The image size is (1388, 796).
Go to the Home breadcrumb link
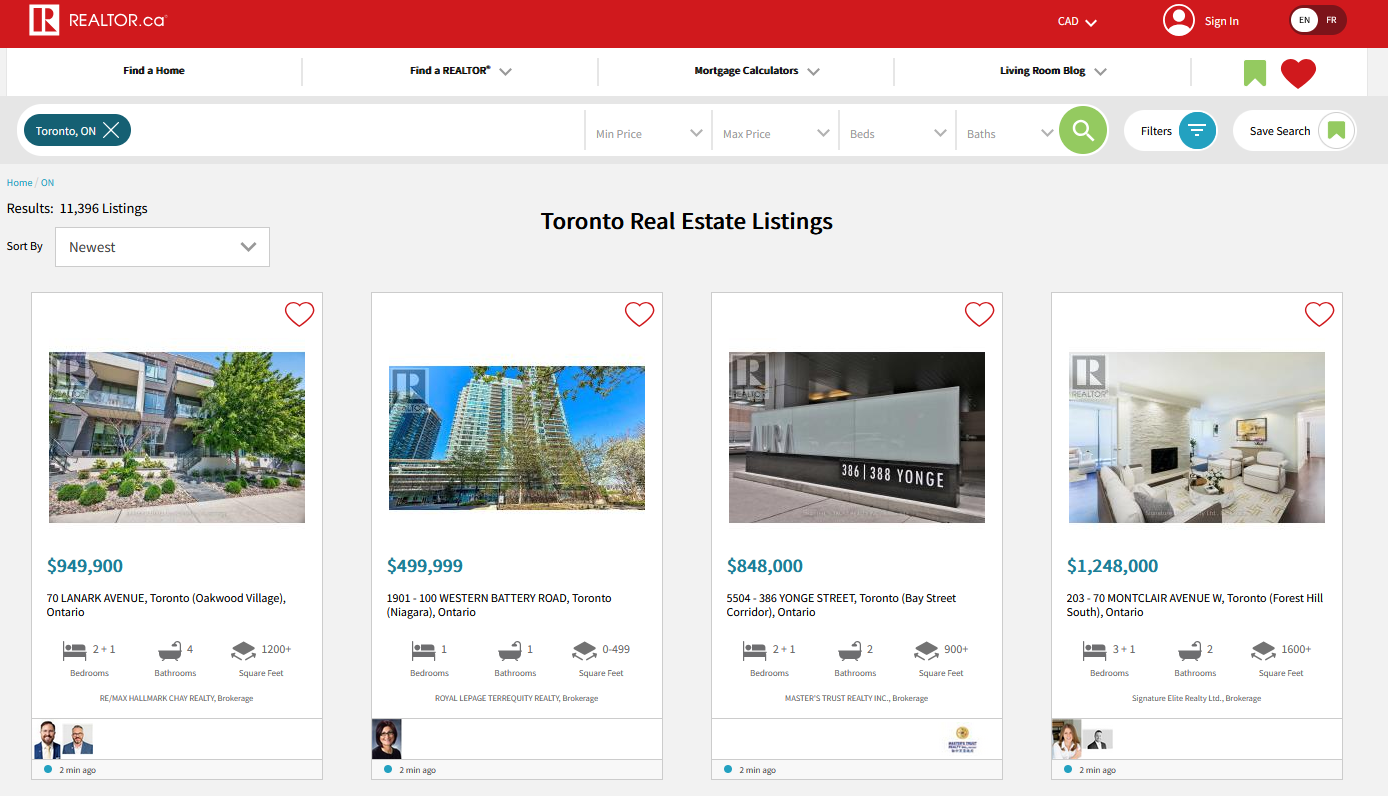tap(19, 183)
